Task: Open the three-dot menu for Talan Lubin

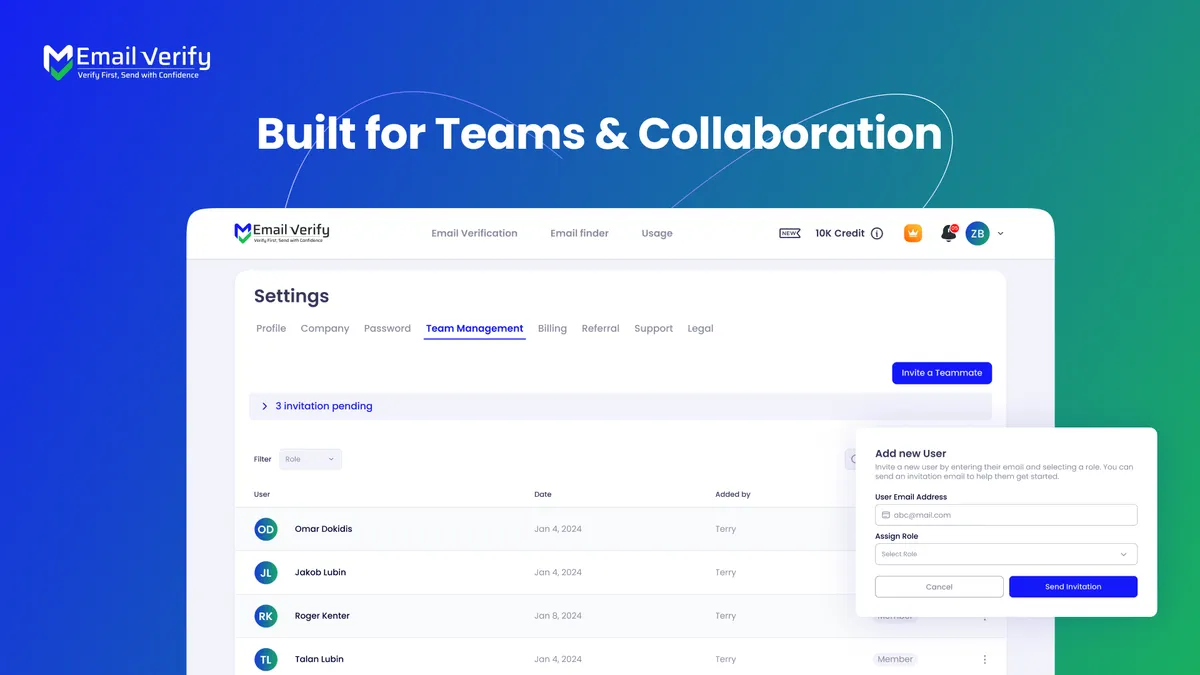Action: [985, 660]
